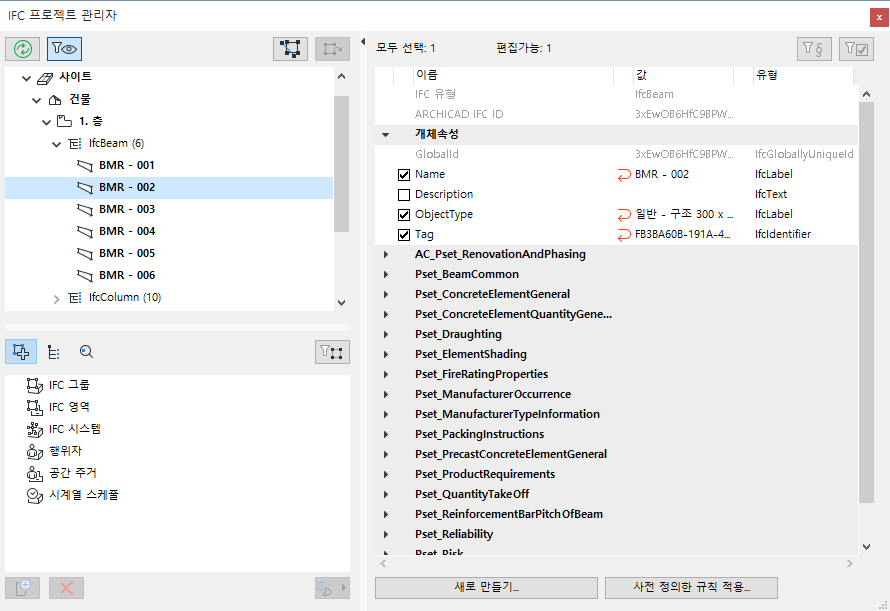Collapse the 1. 층 story node
The width and height of the screenshot is (890, 611).
47,122
